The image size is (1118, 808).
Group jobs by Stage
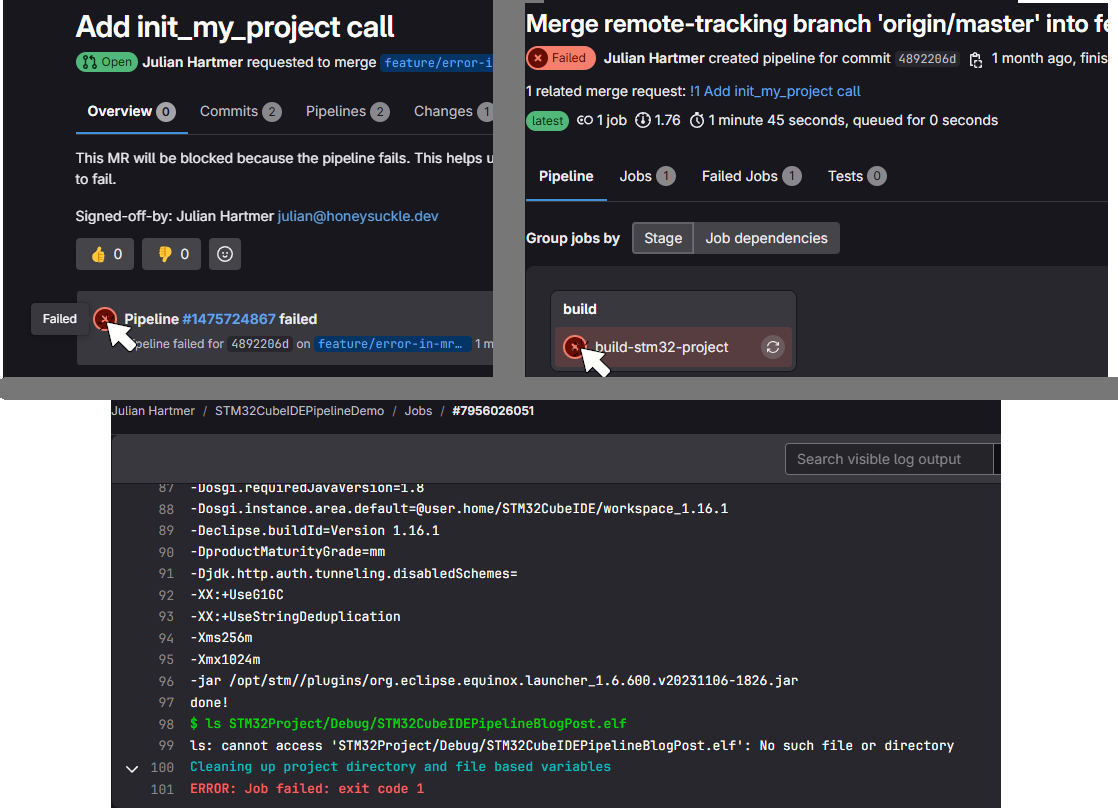pyautogui.click(x=663, y=238)
